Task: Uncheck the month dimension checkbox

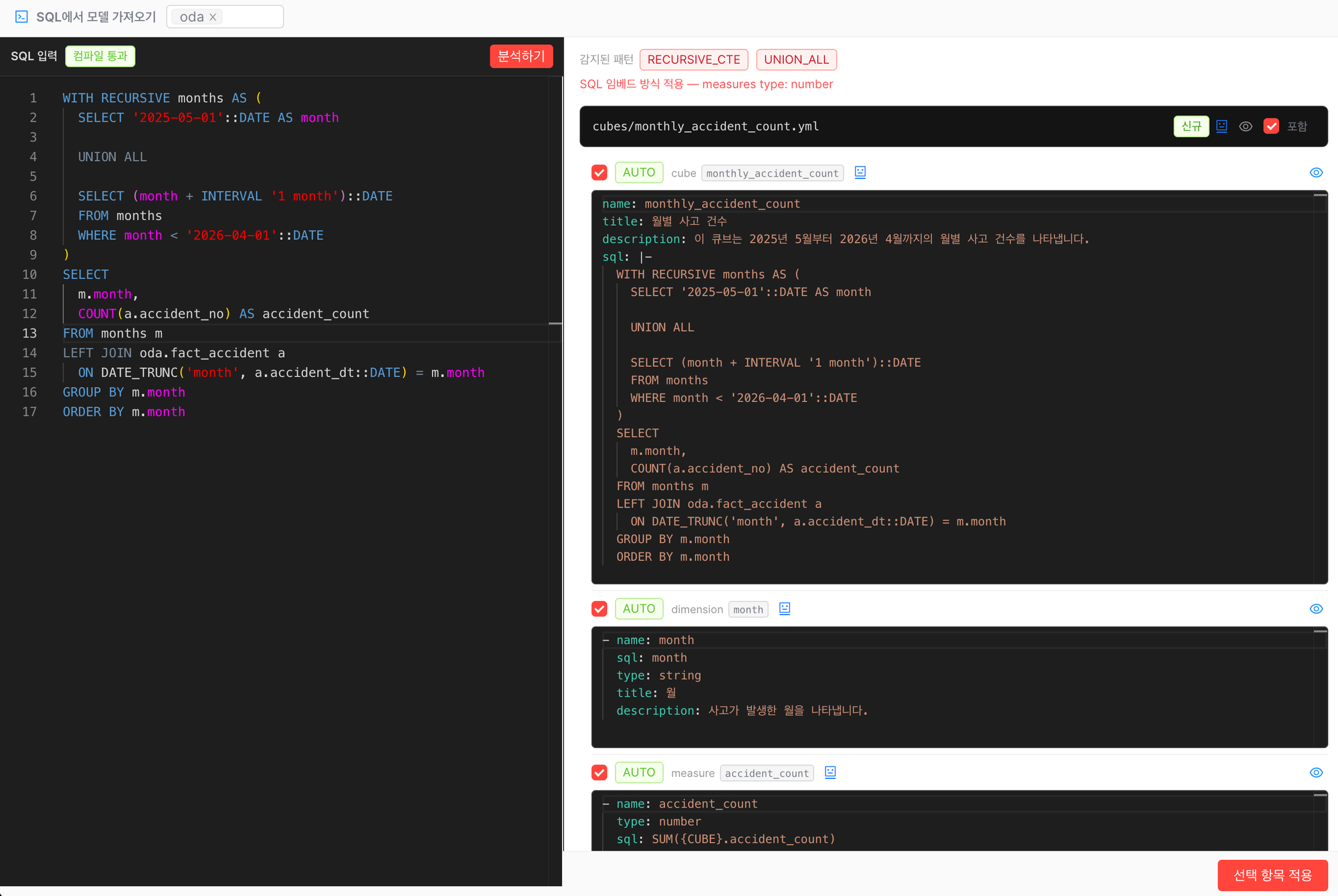Action: click(x=599, y=609)
